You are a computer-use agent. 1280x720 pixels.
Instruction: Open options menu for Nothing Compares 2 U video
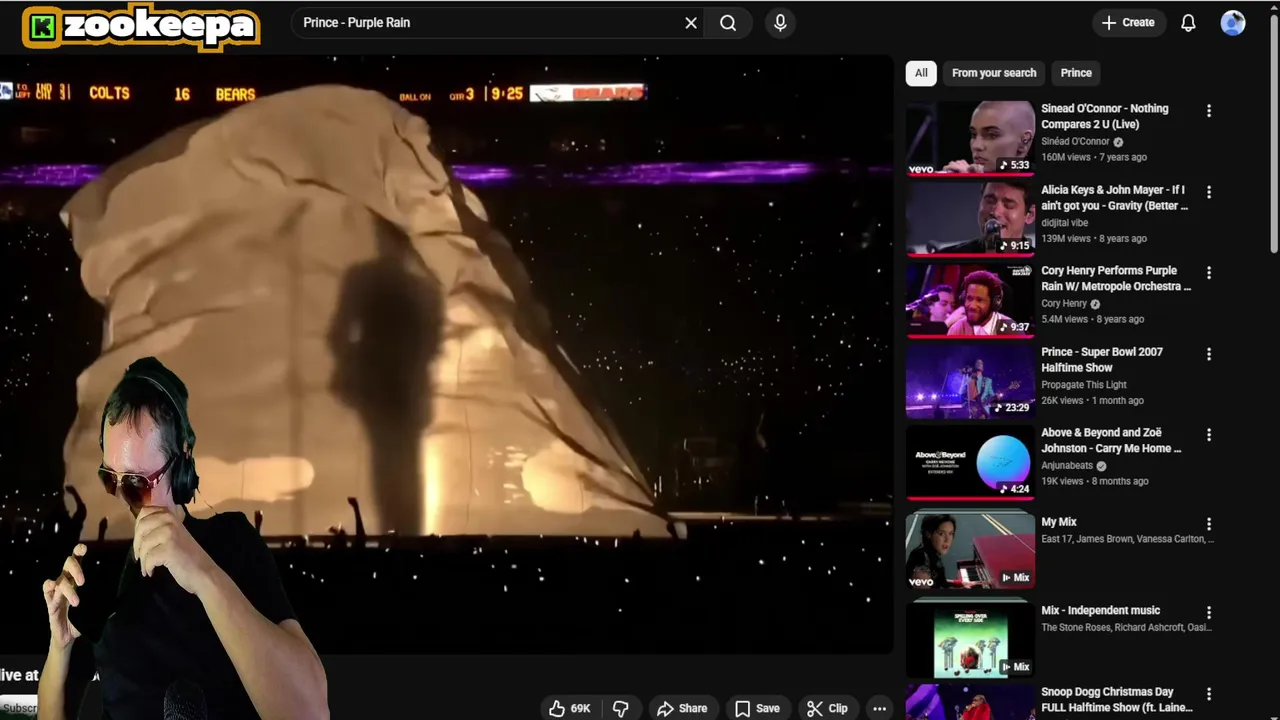click(1209, 111)
